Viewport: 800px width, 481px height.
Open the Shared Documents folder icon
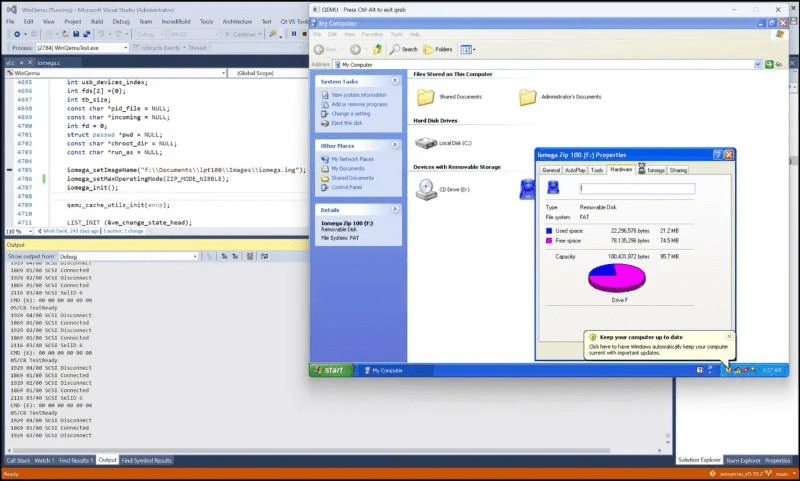pyautogui.click(x=427, y=97)
